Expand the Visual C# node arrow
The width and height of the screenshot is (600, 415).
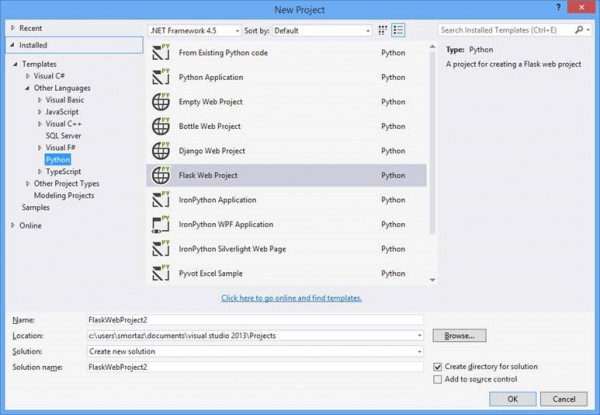click(28, 76)
